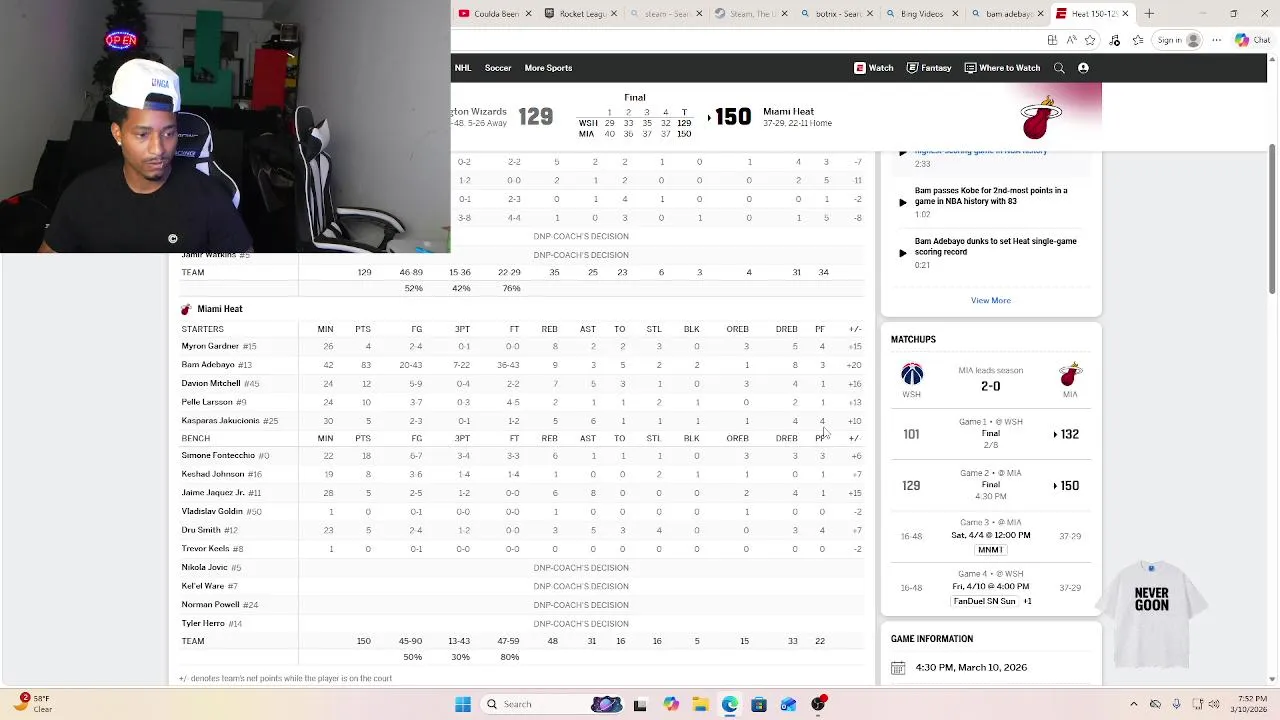Open Miami Heat team header link
Screen dimensions: 1280x720
pyautogui.click(x=220, y=309)
